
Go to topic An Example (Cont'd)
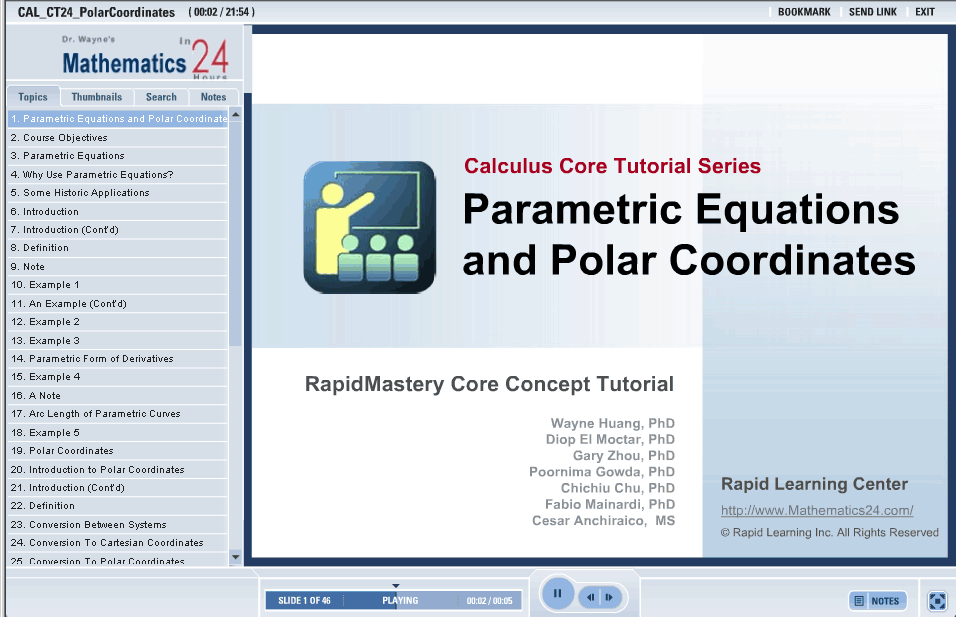tap(118, 304)
